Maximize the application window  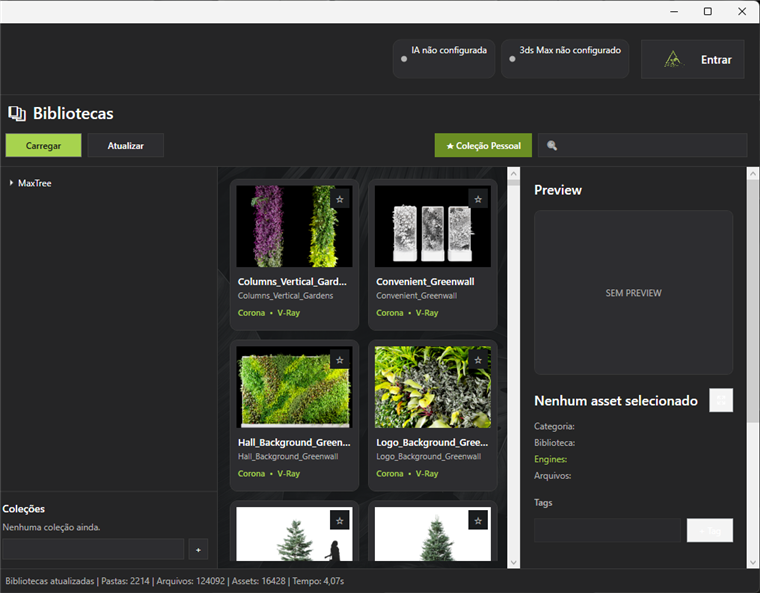708,11
